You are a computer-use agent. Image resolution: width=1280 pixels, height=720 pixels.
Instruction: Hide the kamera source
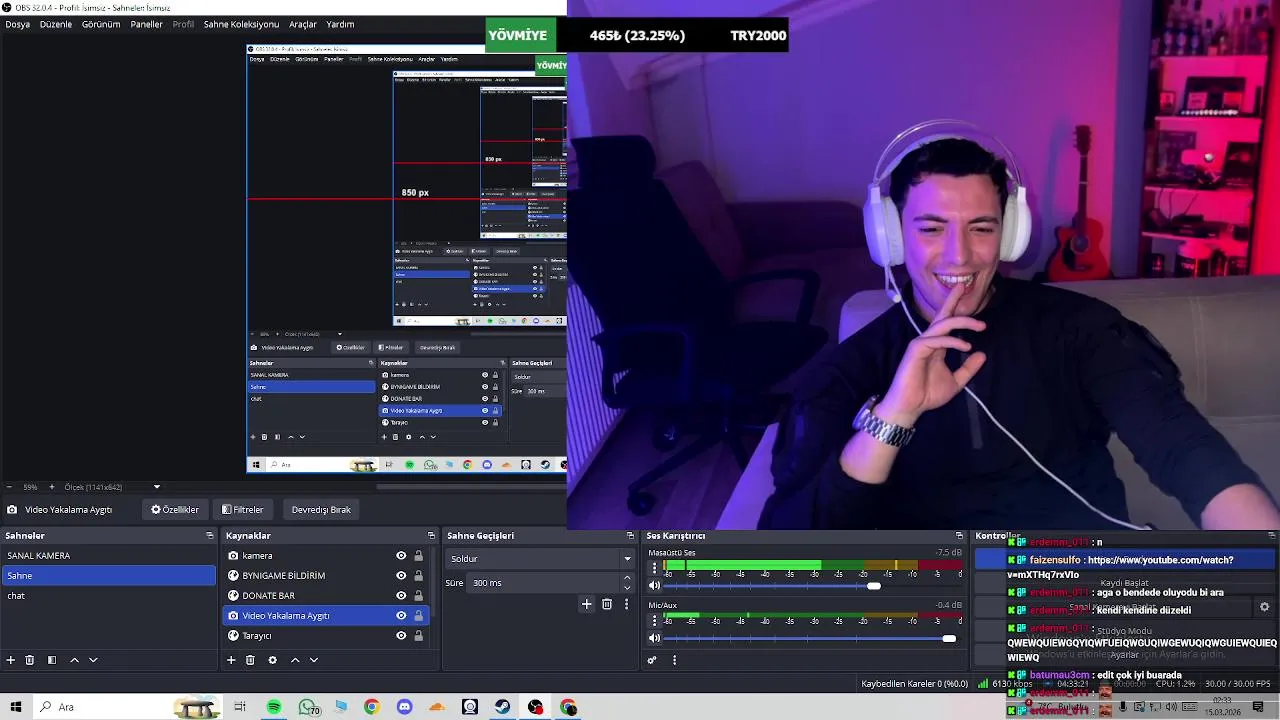401,556
